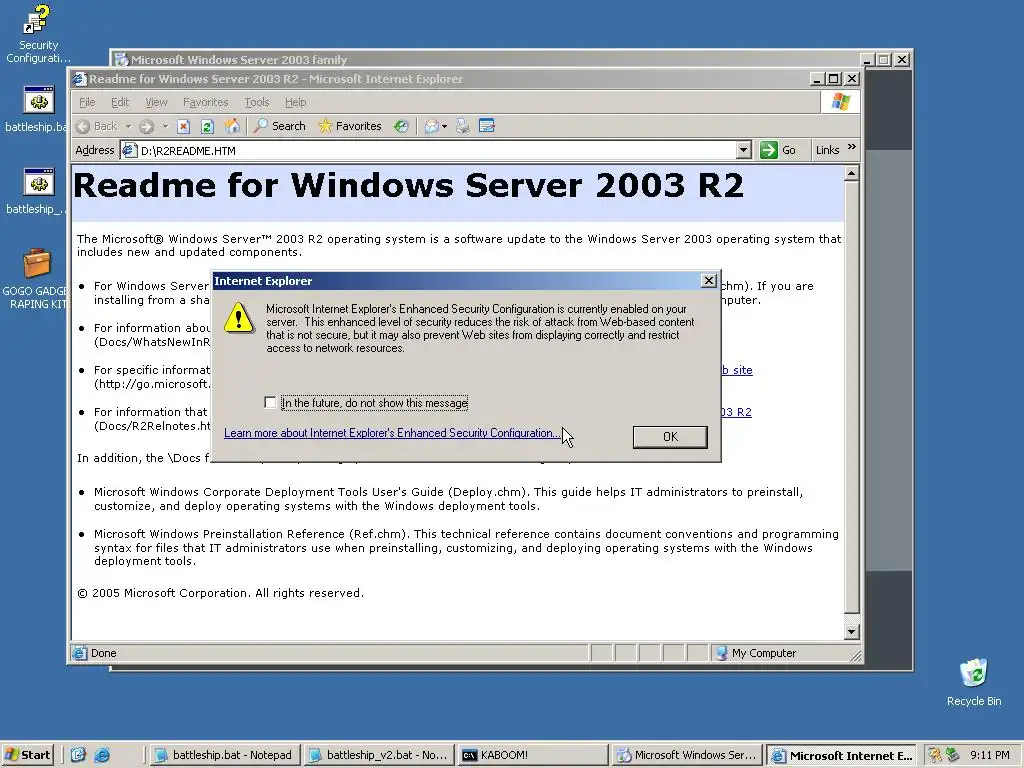
Task: Click the 'b site' hyperlink in the readme
Action: pos(737,370)
